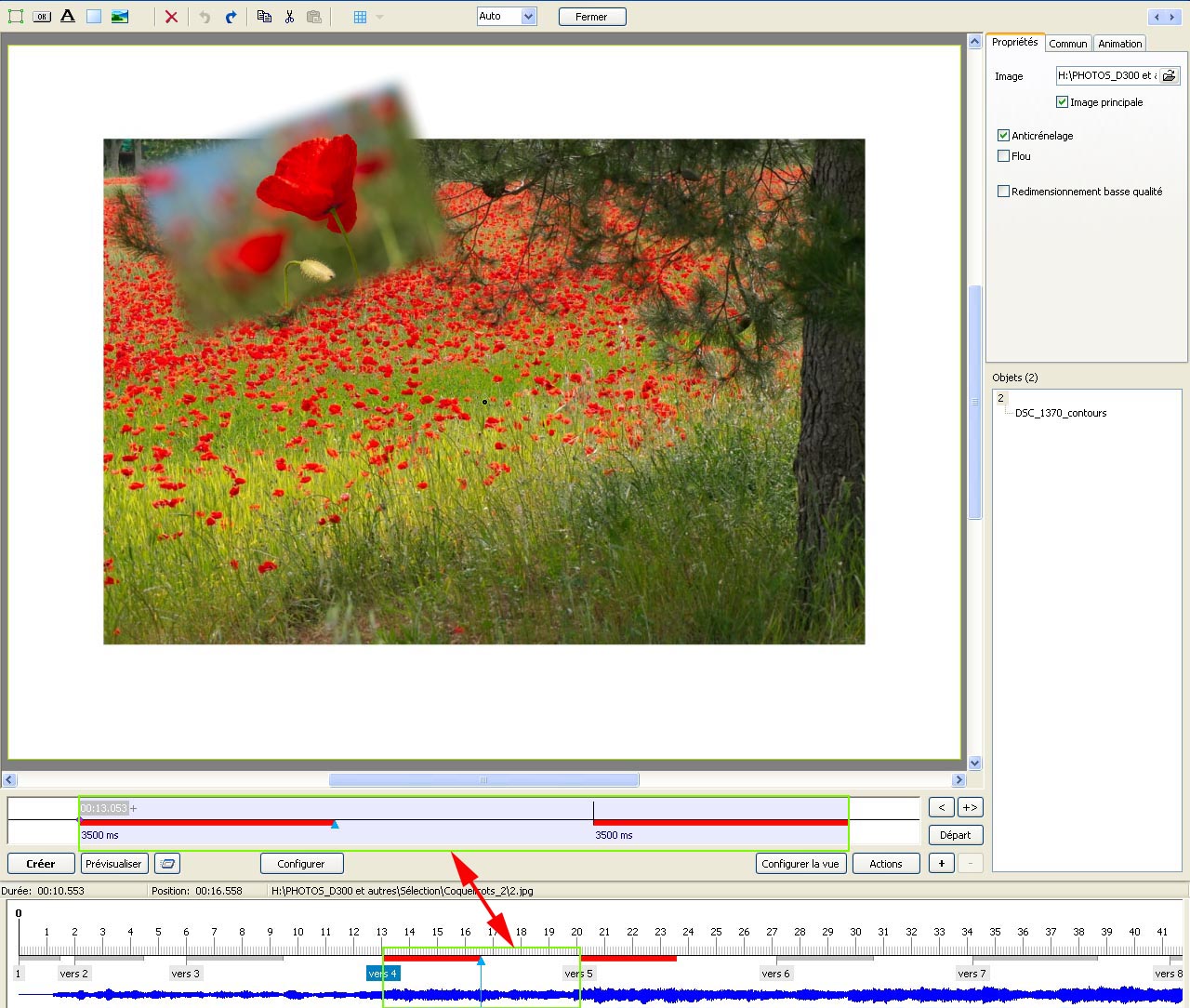Select the vers 7 slide marker
The image size is (1190, 1008).
972,974
